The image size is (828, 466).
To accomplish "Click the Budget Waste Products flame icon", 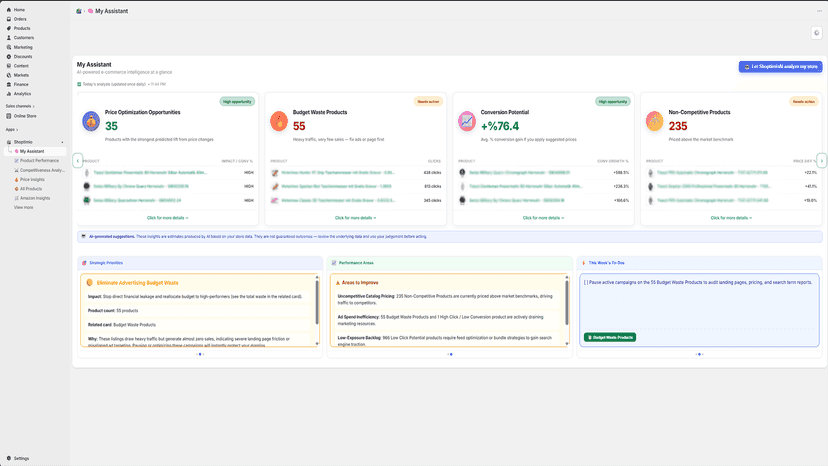I will (279, 121).
